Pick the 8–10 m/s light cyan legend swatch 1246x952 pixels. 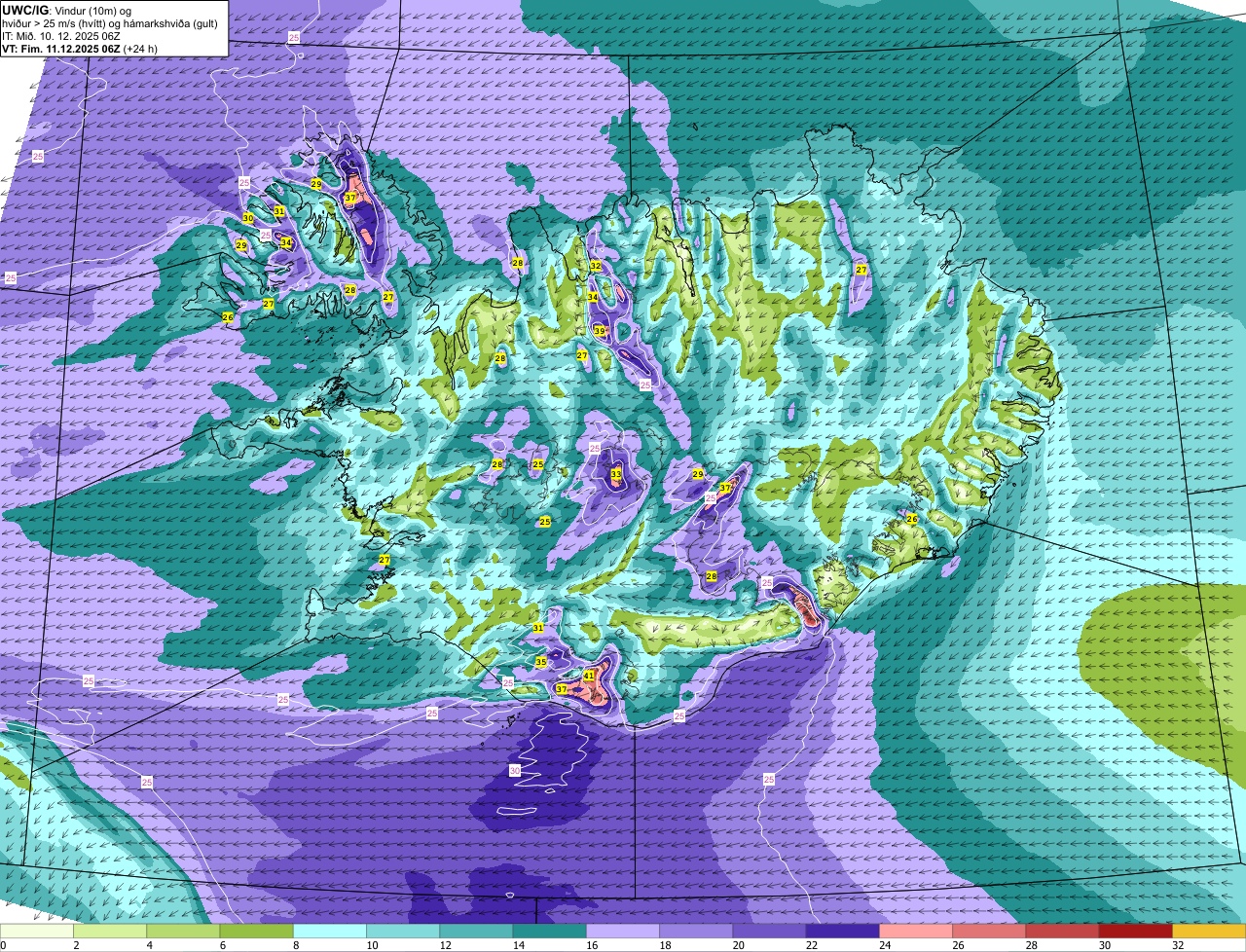point(330,931)
